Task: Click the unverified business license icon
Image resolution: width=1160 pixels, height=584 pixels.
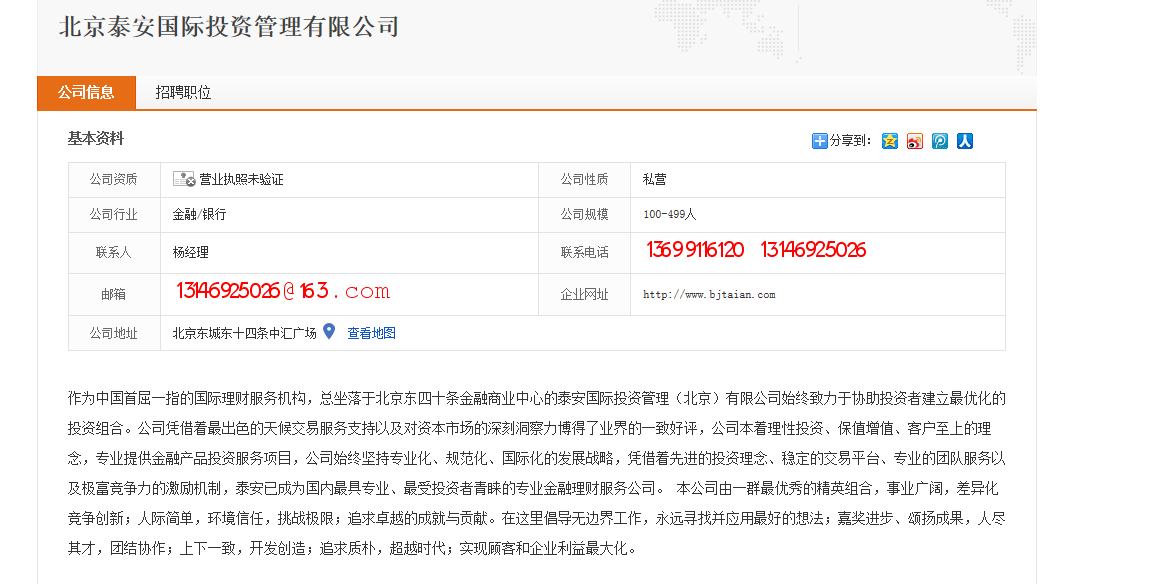Action: tap(183, 178)
